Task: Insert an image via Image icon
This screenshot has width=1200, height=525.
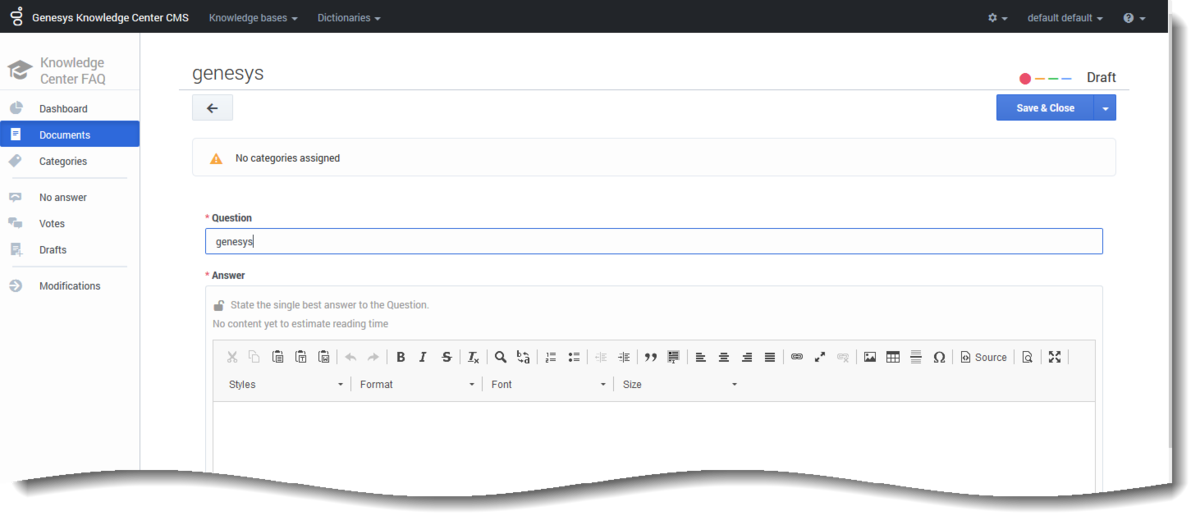Action: click(x=870, y=357)
